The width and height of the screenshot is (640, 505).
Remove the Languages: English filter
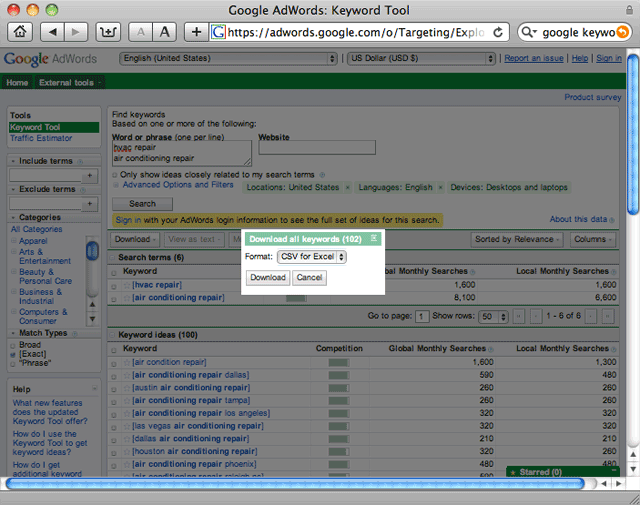[x=440, y=187]
